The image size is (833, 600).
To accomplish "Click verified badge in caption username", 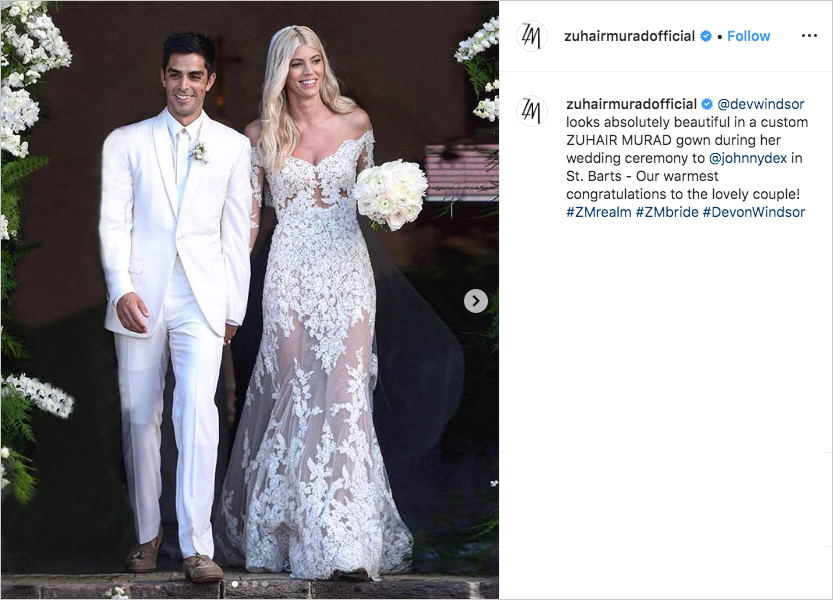I will point(707,104).
